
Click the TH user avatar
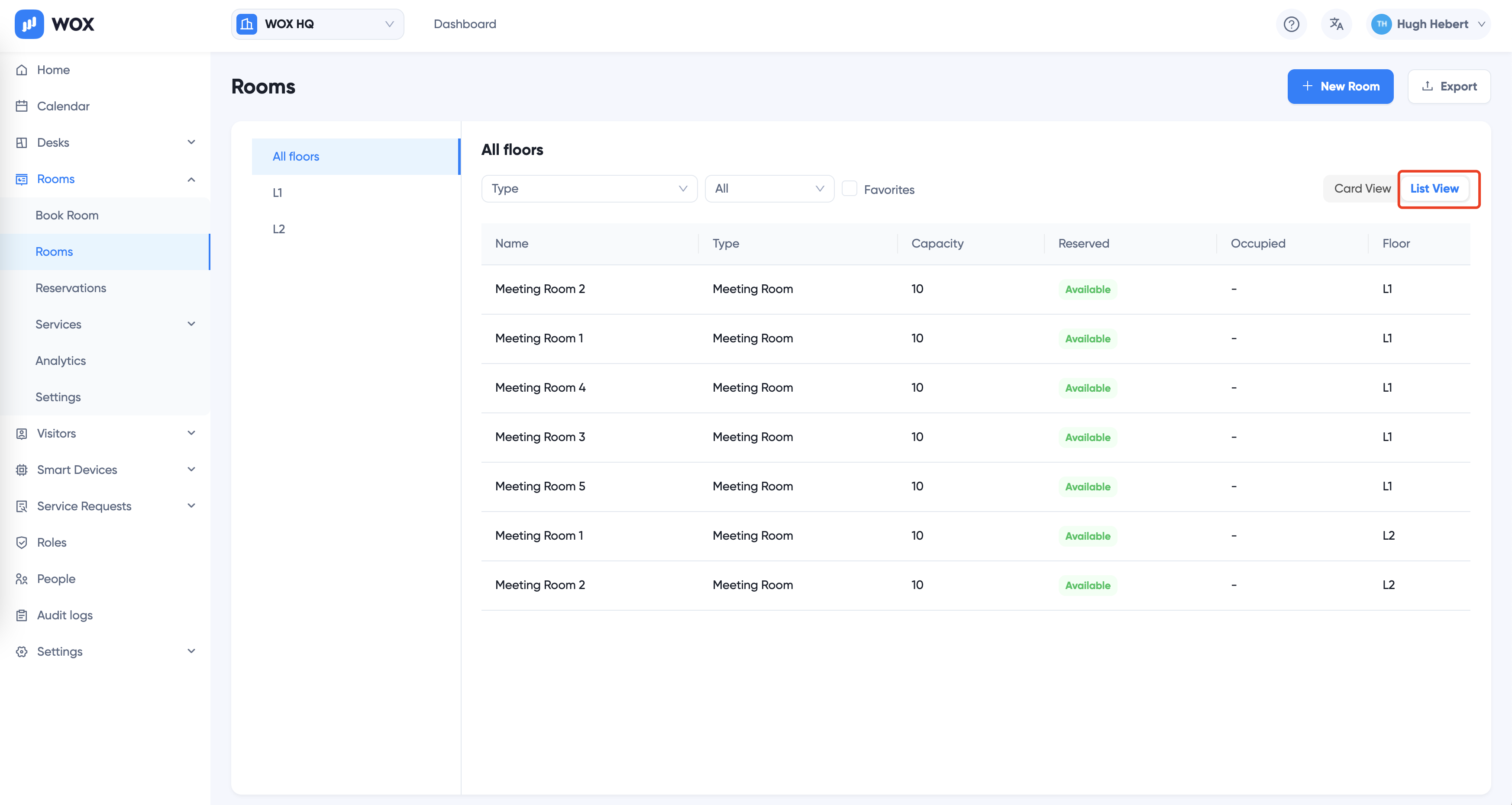coord(1381,24)
